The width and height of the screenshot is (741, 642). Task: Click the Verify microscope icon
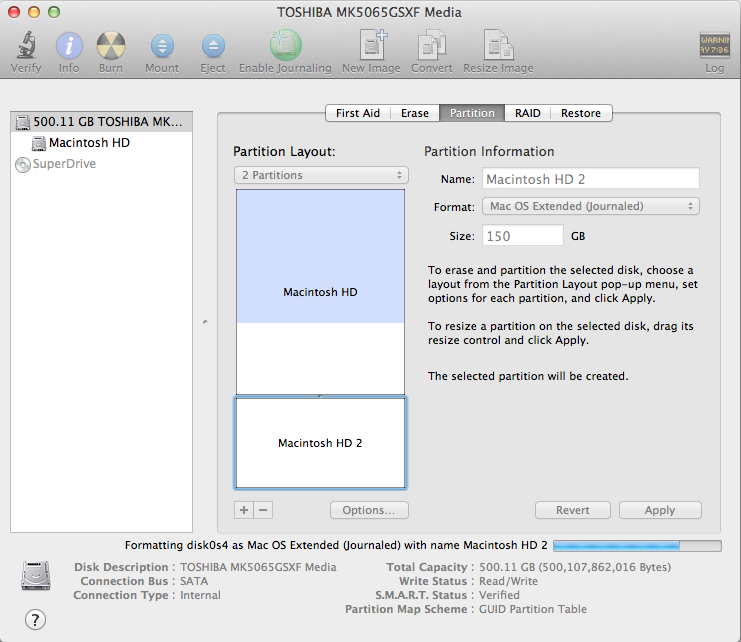pos(26,45)
